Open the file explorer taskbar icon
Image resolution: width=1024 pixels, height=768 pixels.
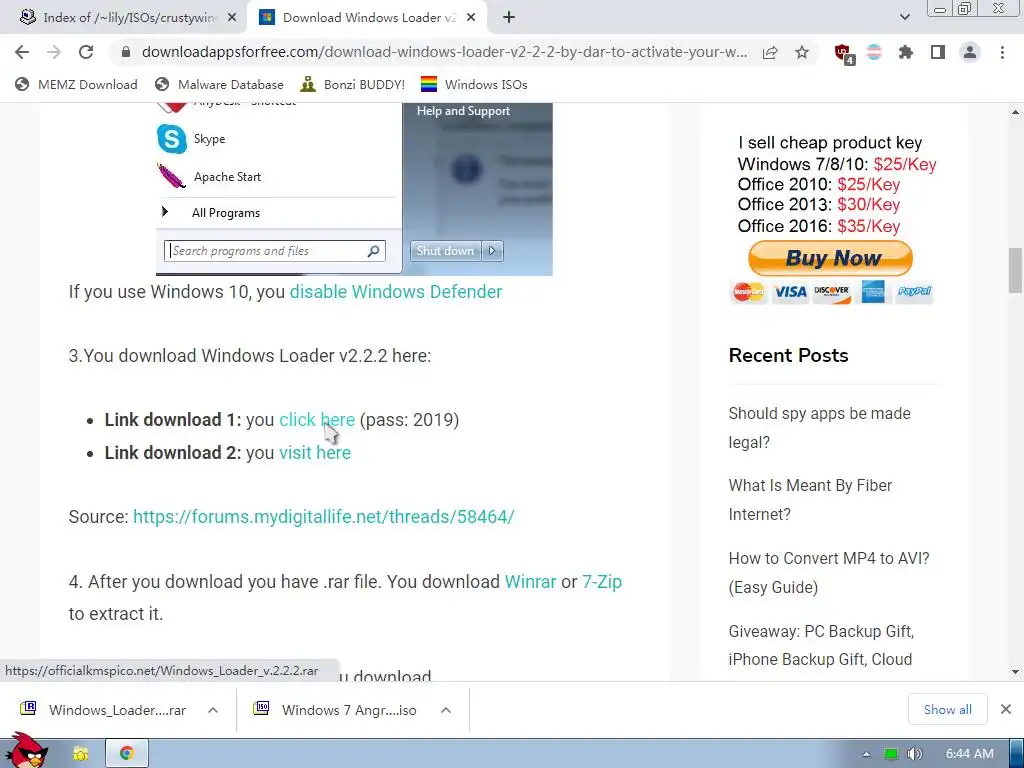coord(81,754)
